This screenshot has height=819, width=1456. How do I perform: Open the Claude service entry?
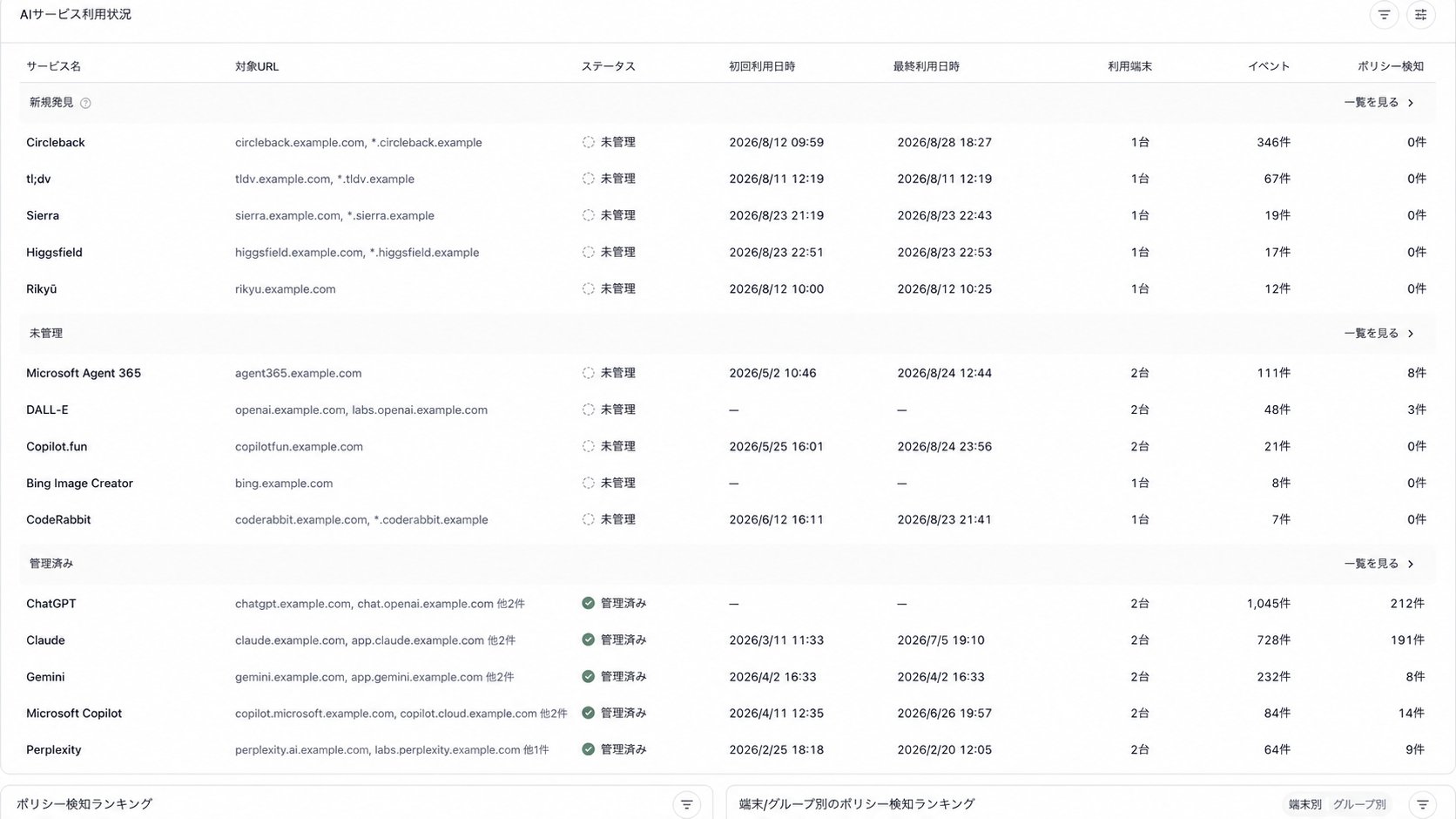[45, 640]
